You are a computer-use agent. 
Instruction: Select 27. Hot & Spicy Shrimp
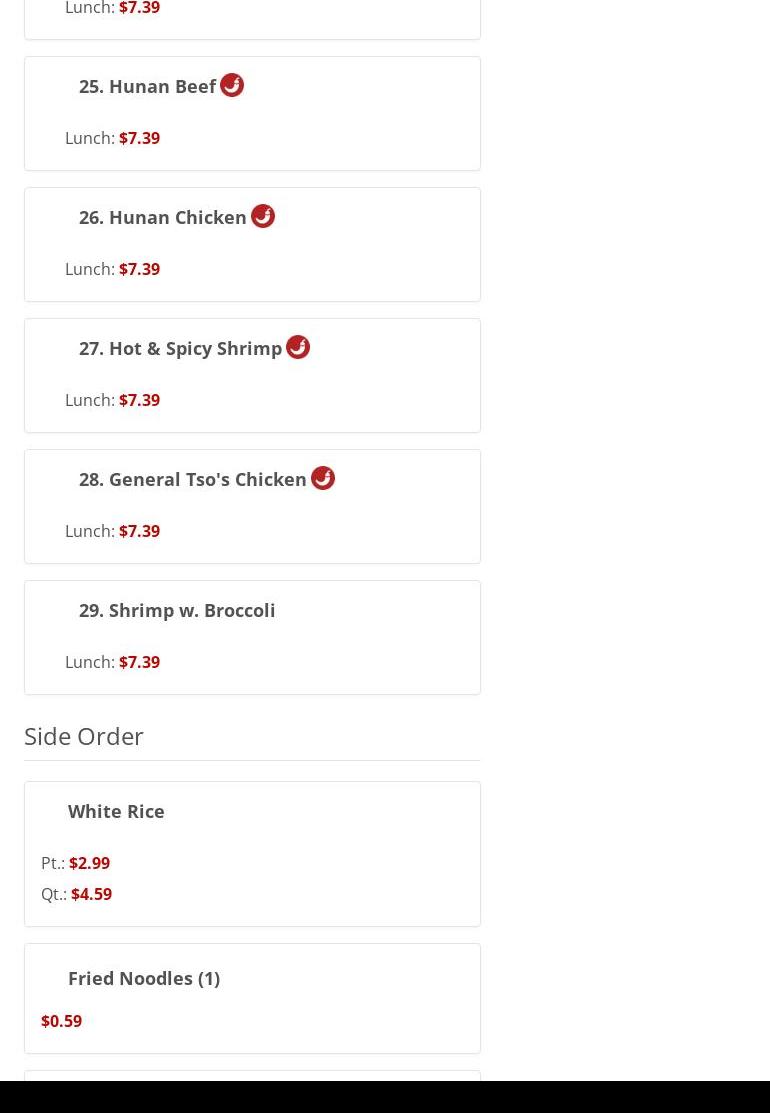point(180,348)
